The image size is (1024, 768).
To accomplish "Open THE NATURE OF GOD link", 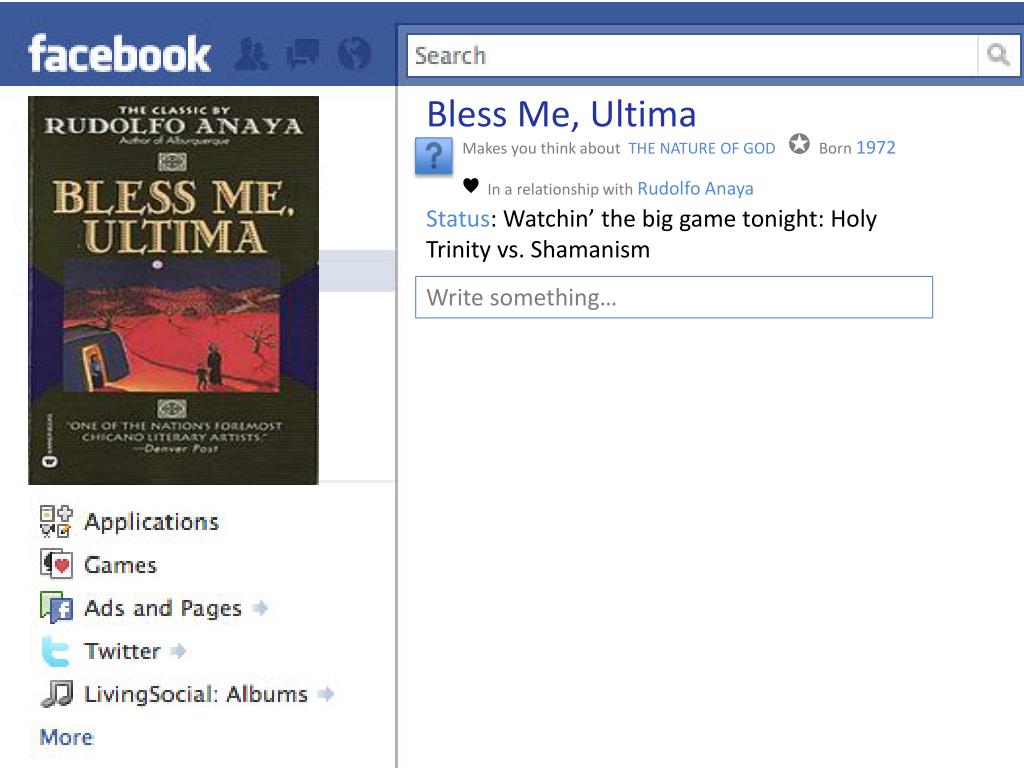I will [x=702, y=148].
